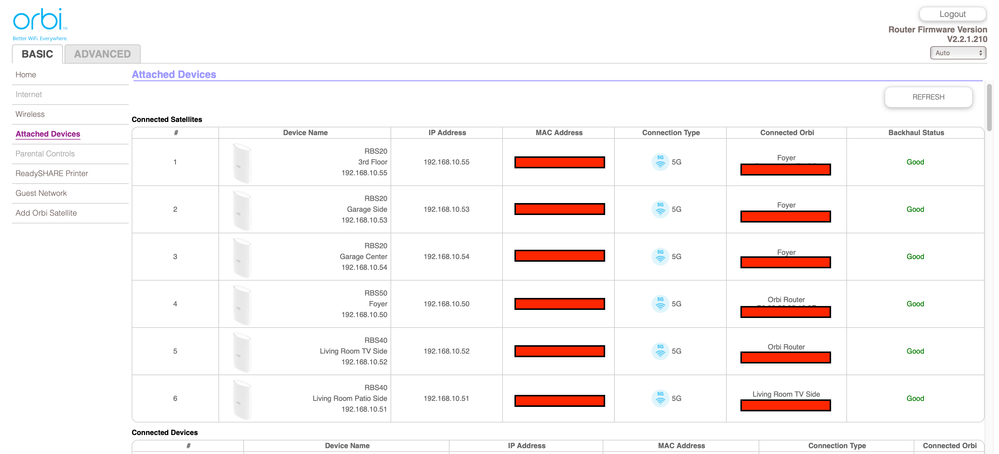Open ReadySHARE Printer in the sidebar
Screen dimensions: 999x454
[x=52, y=173]
